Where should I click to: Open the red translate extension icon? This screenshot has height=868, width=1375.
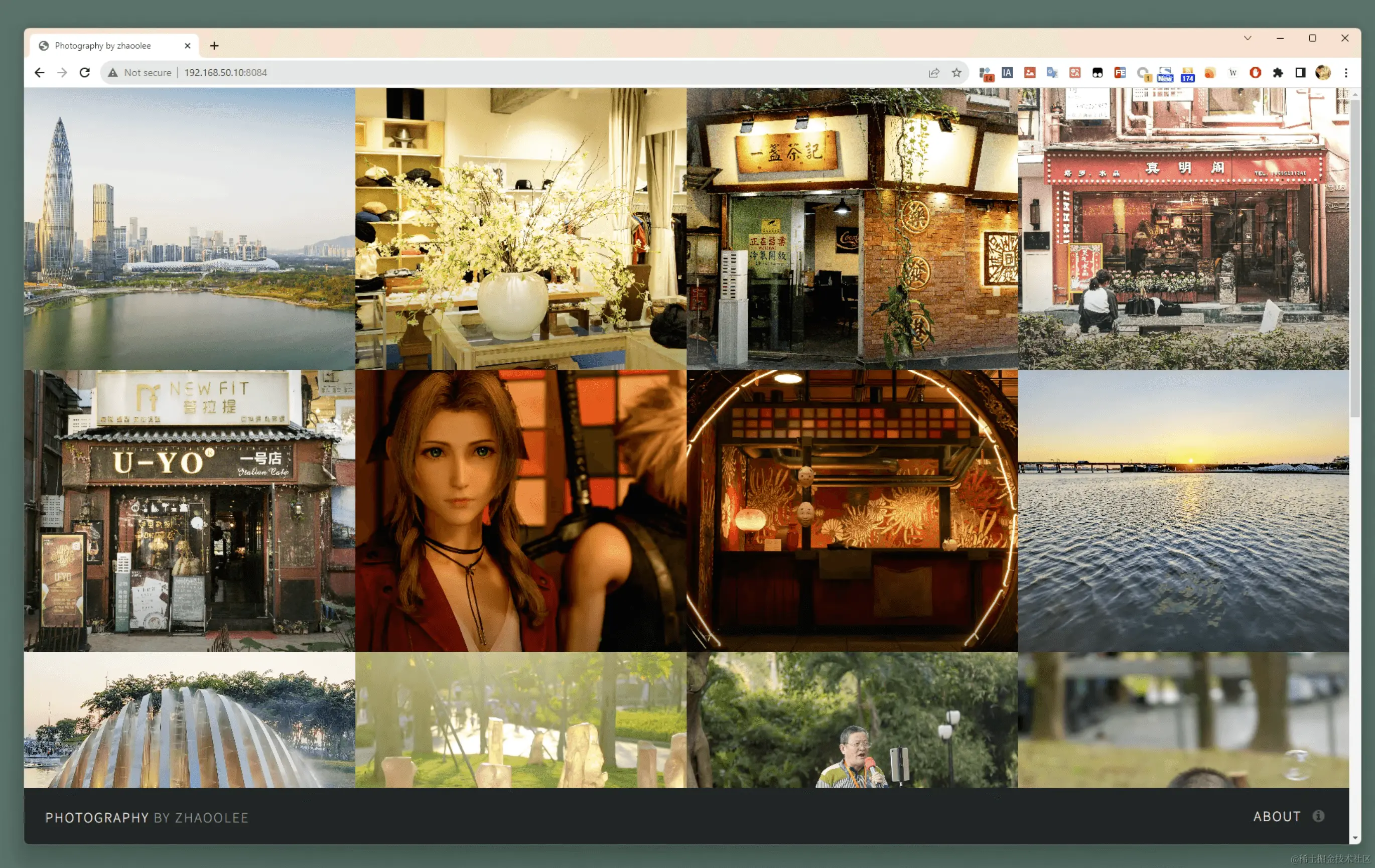point(1074,73)
